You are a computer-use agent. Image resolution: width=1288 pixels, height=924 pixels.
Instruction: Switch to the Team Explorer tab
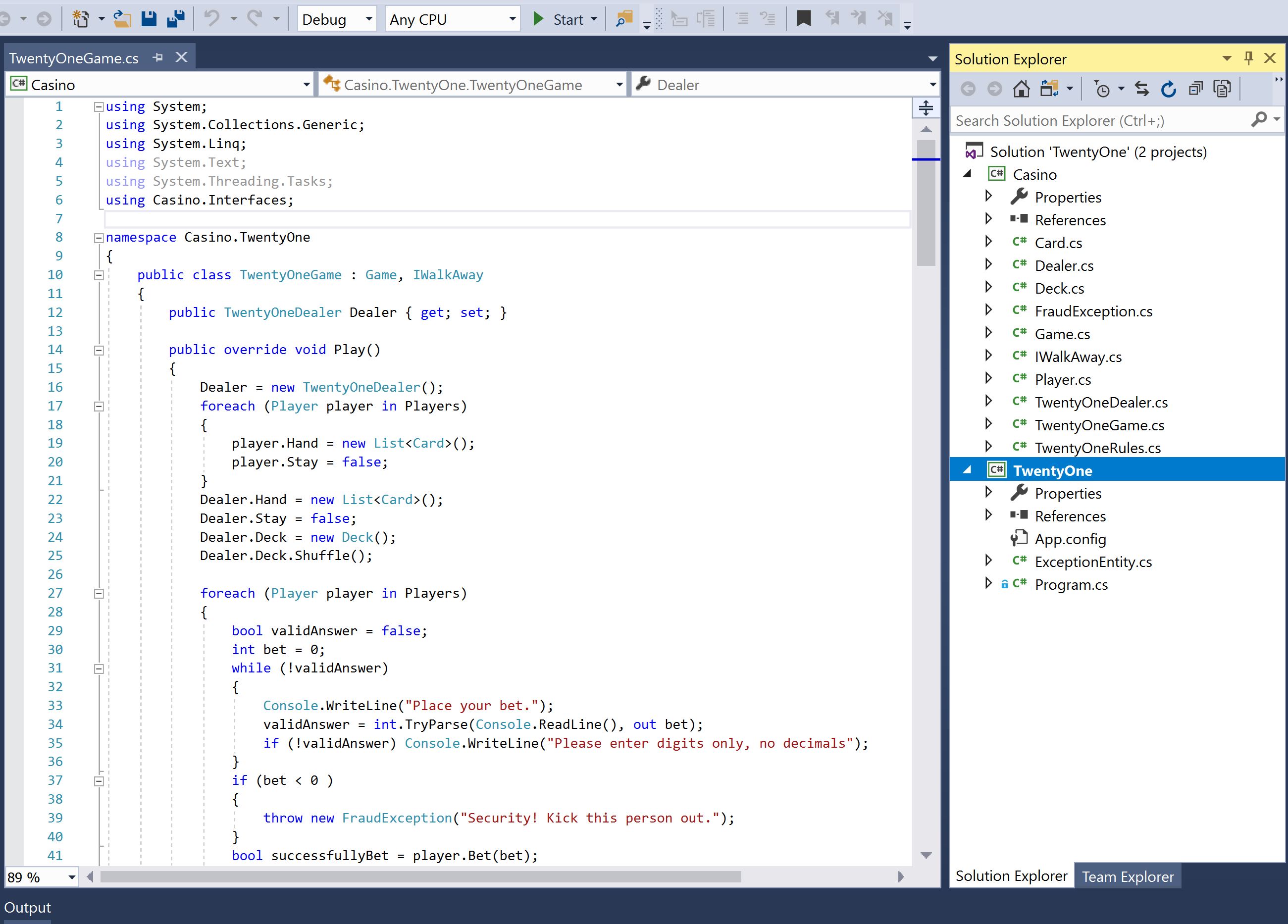1127,876
